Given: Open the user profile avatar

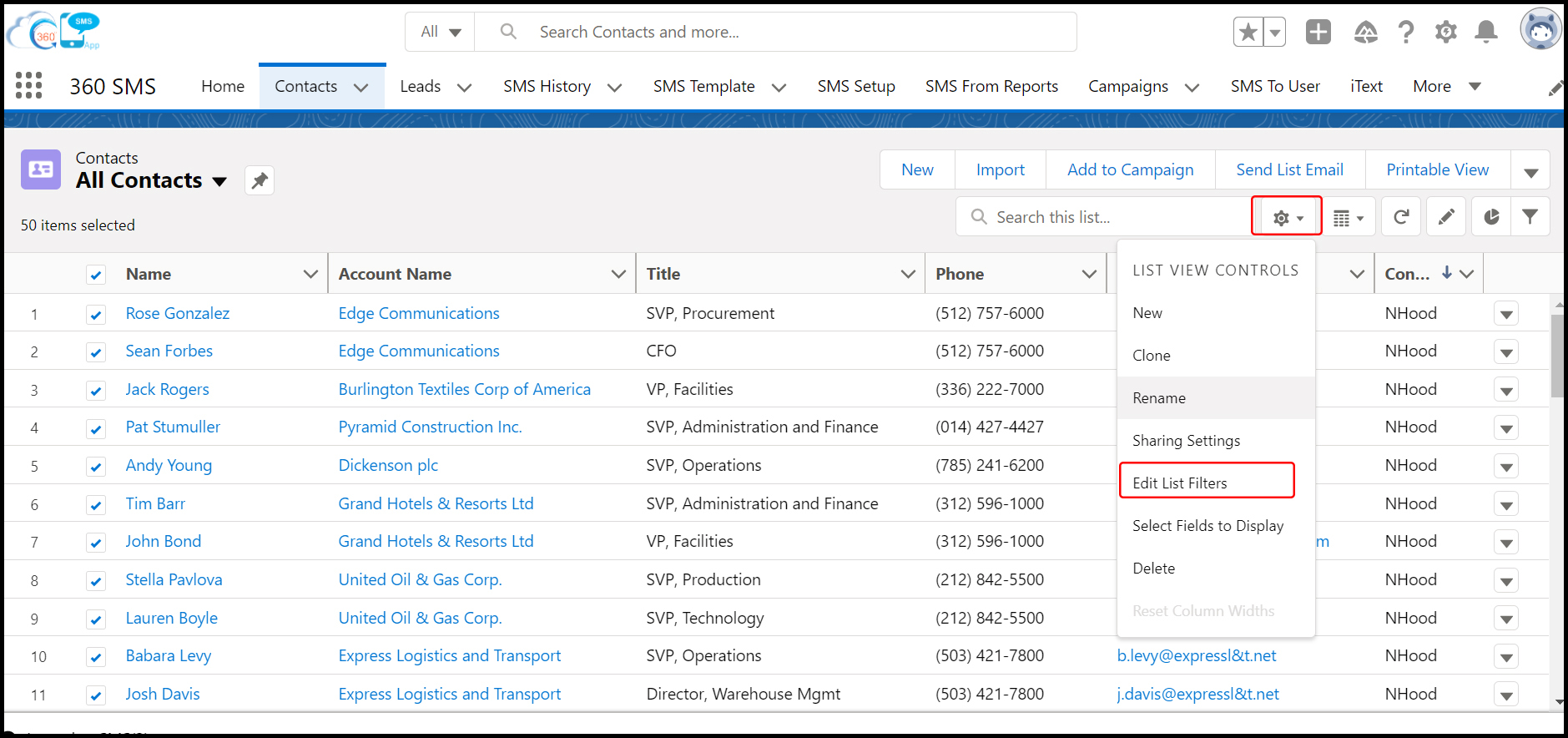Looking at the screenshot, I should 1540,30.
